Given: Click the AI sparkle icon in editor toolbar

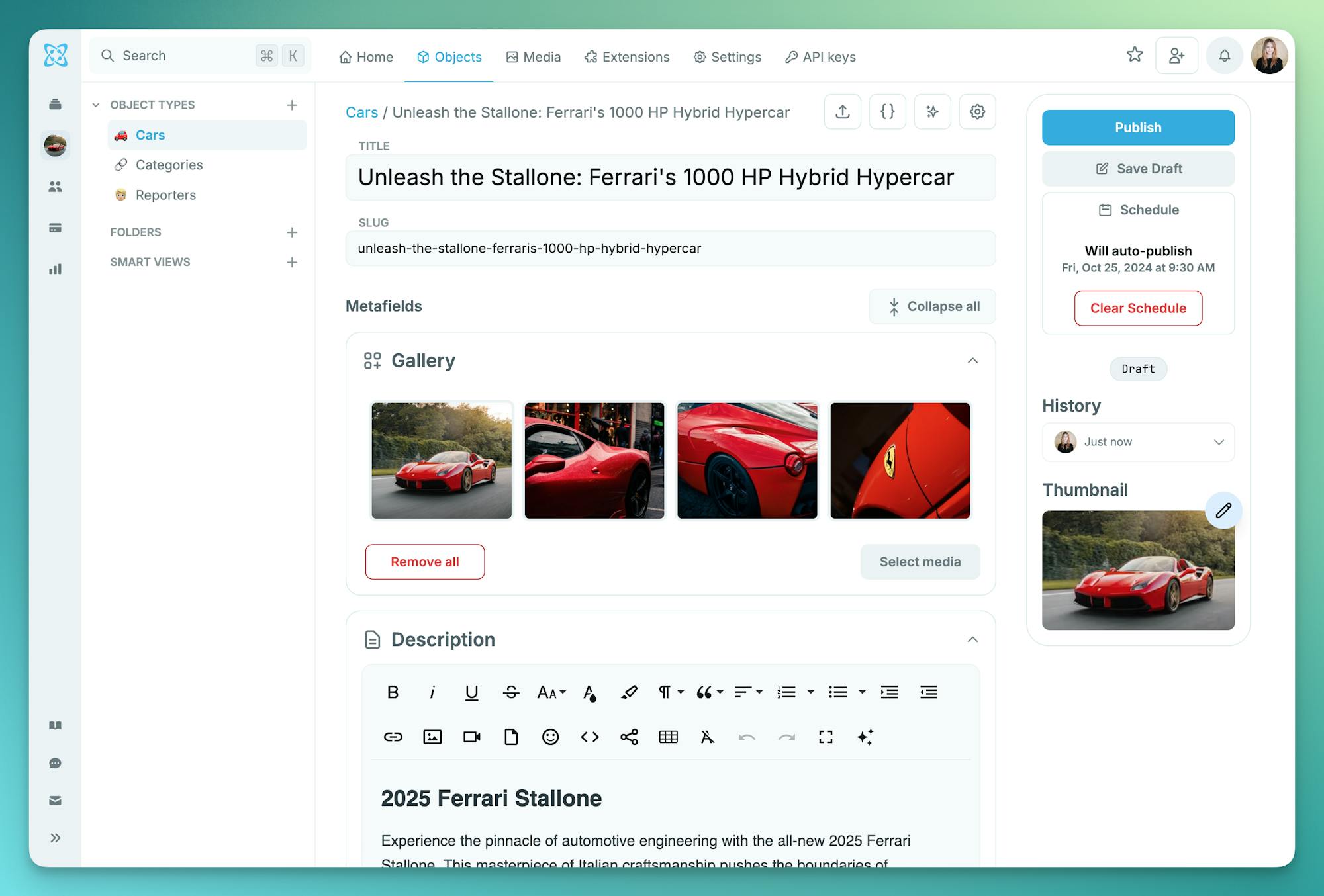Looking at the screenshot, I should 865,737.
